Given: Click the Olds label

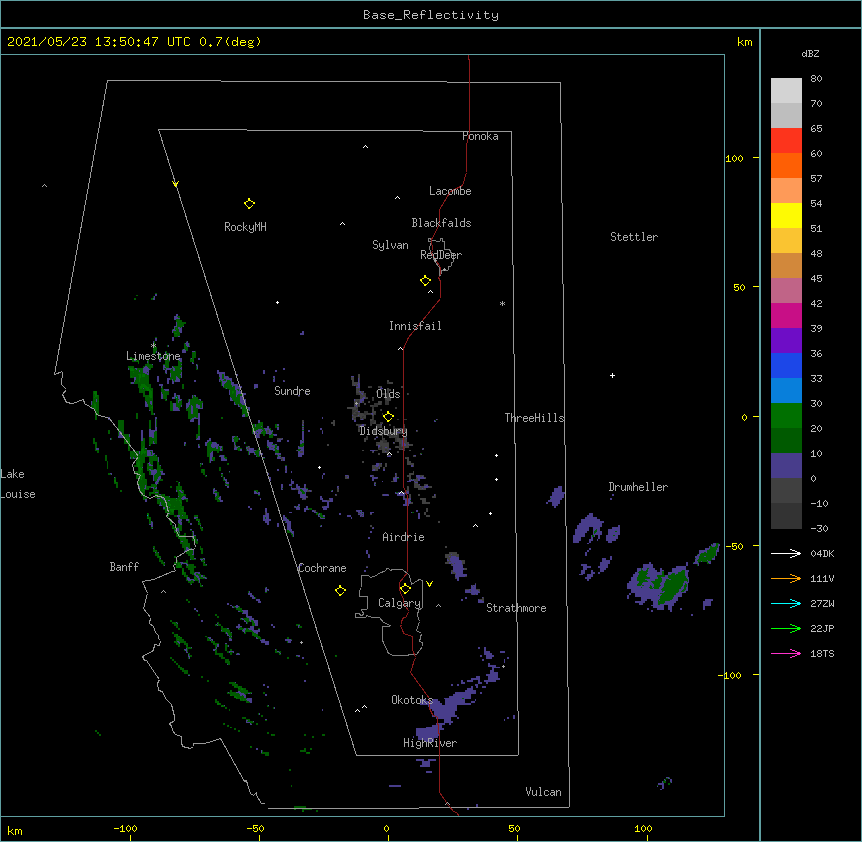Looking at the screenshot, I should click(x=388, y=394).
